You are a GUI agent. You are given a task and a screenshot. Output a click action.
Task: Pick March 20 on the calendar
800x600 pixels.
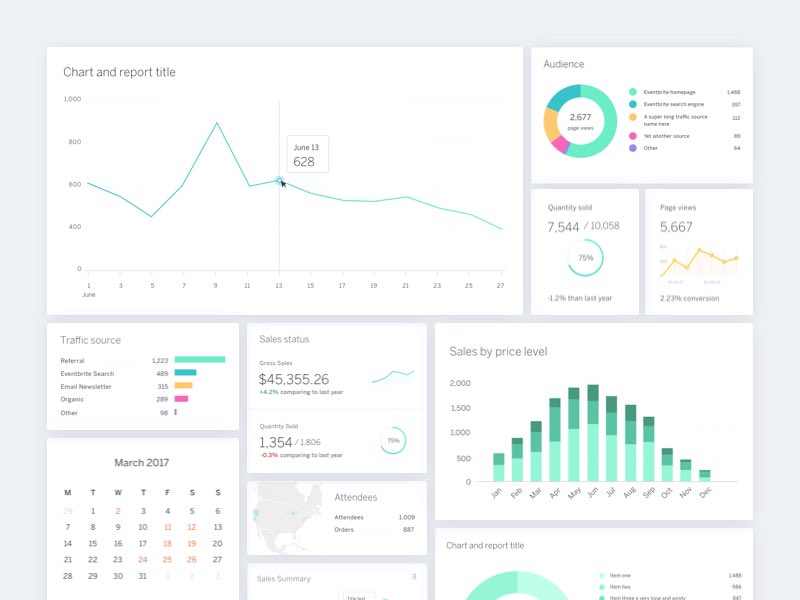tap(217, 543)
